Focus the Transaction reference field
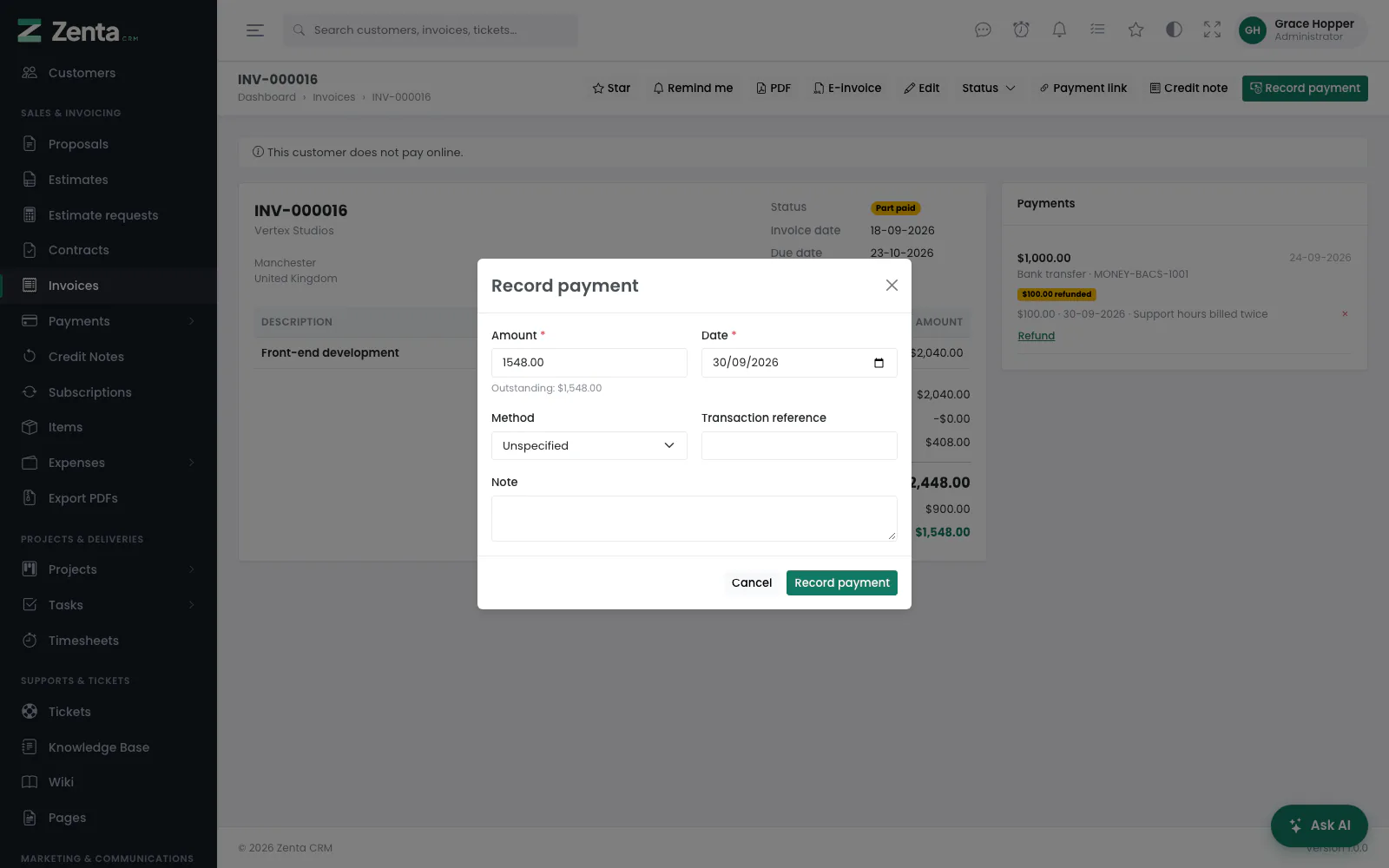1389x868 pixels. point(800,446)
